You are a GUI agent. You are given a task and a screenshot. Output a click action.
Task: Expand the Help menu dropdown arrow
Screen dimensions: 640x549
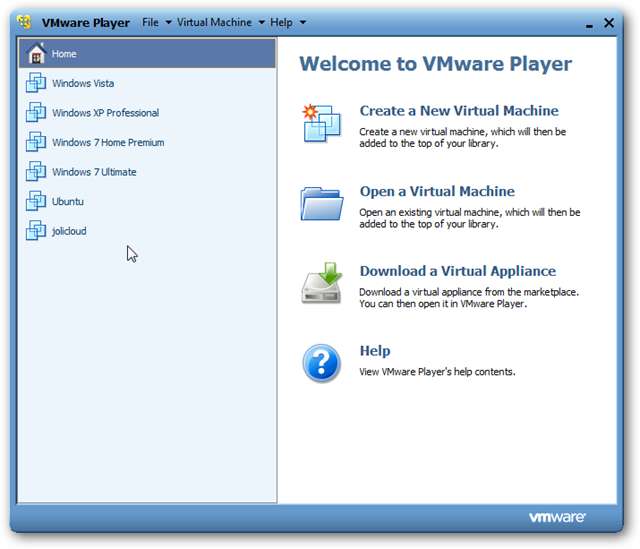pos(302,22)
